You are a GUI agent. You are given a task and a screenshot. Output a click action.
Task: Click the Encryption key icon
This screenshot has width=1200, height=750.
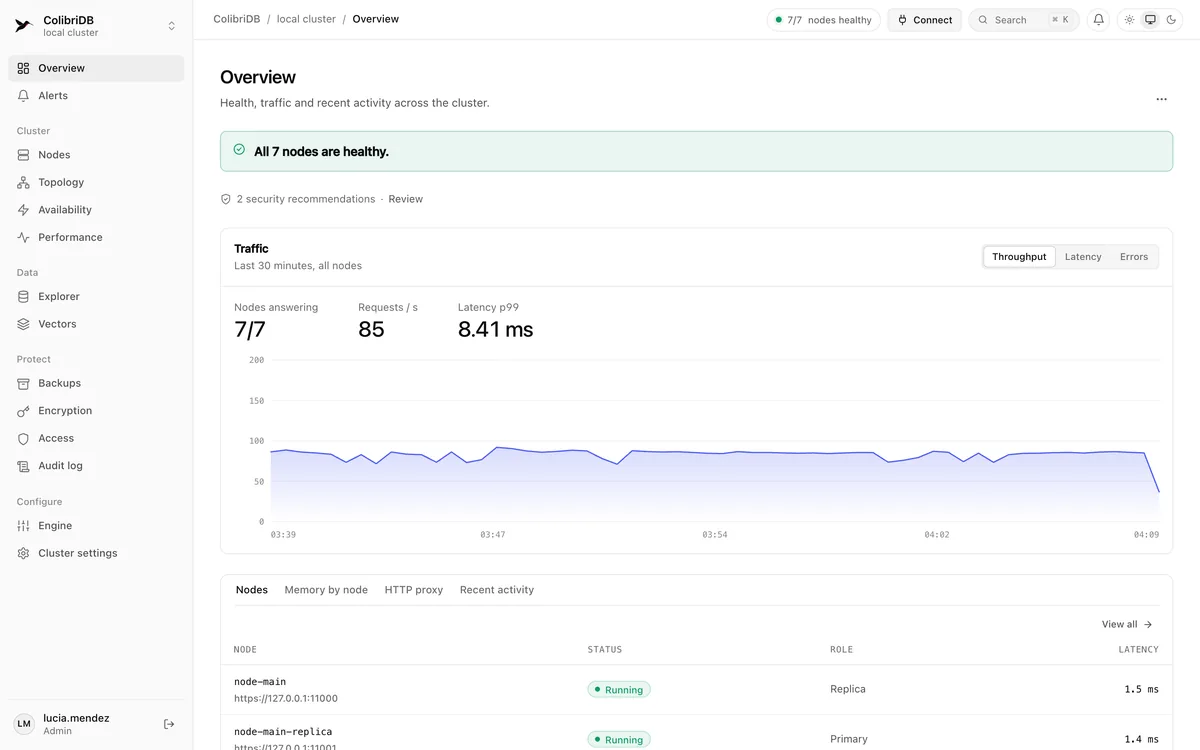coord(24,411)
